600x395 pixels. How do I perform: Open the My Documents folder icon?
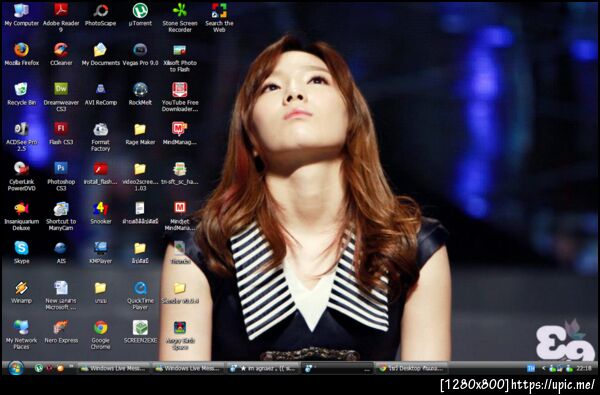(101, 54)
